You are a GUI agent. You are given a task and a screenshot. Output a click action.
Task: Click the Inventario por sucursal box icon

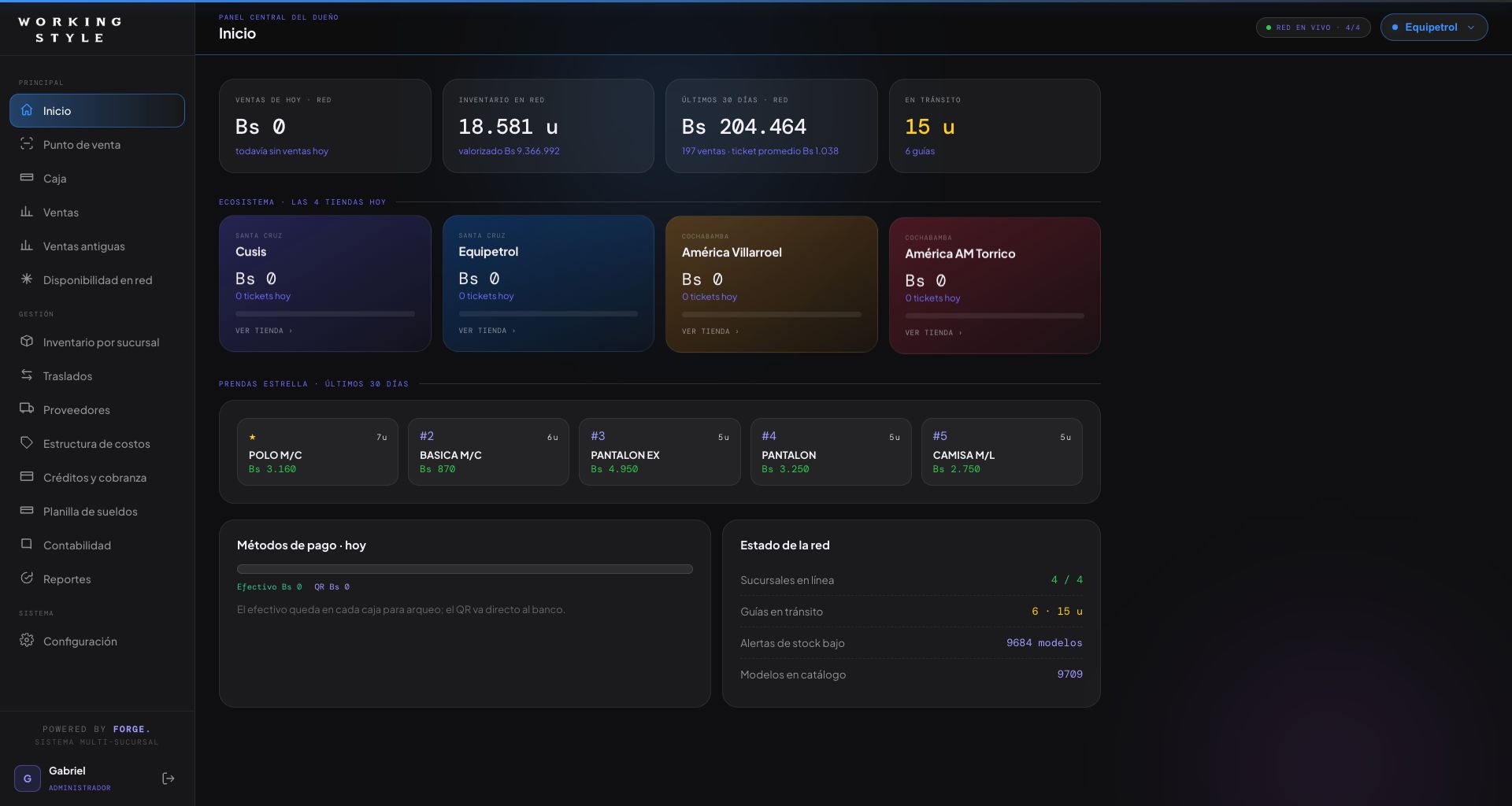coord(27,342)
